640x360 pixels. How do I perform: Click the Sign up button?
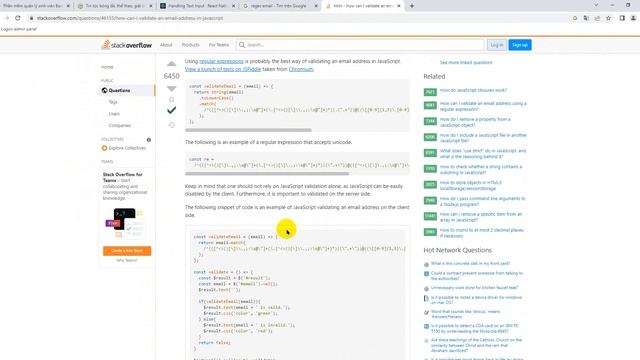520,45
